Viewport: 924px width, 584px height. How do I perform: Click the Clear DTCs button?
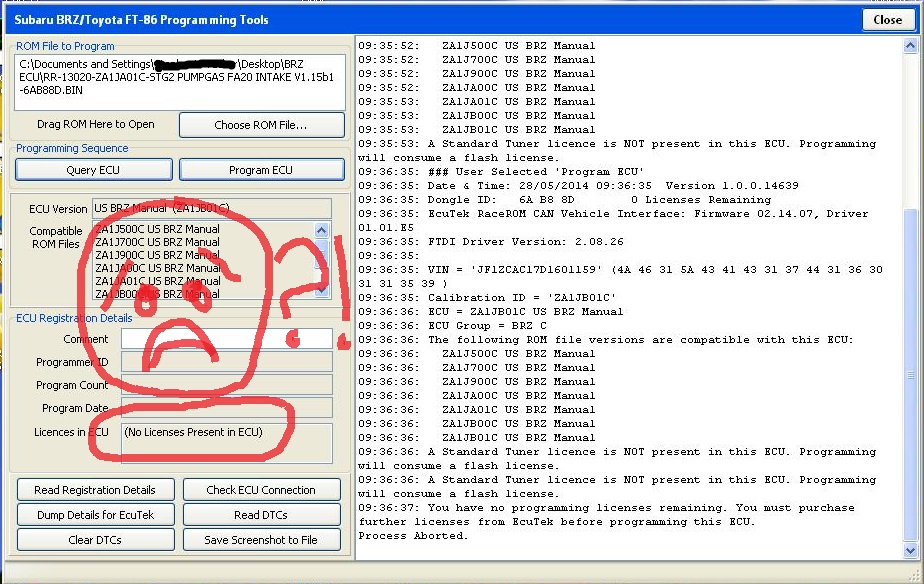pos(95,540)
